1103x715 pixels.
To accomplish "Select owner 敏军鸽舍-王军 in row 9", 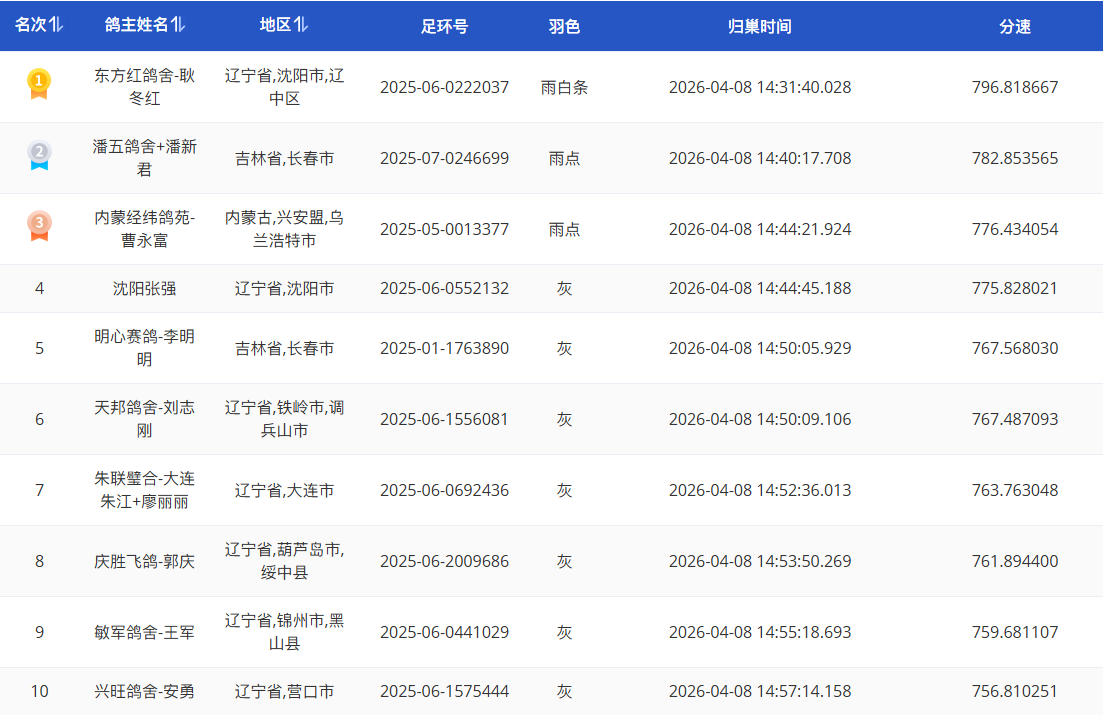I will coord(145,632).
